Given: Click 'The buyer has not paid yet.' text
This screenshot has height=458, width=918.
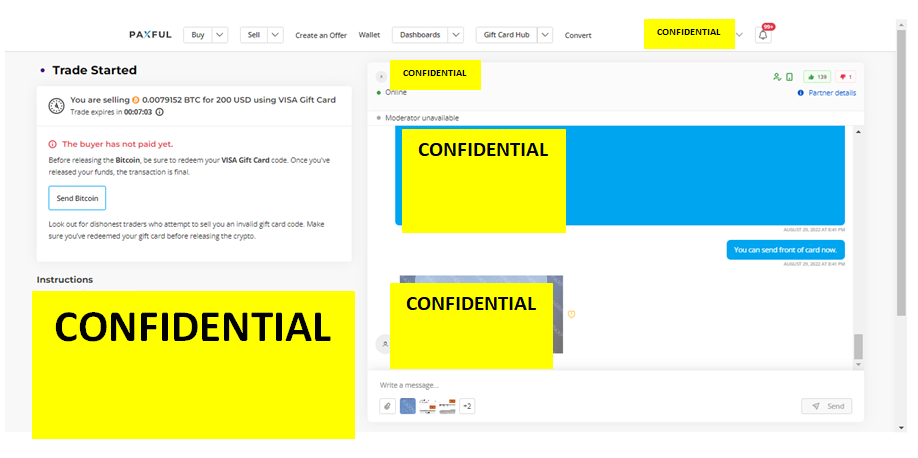Looking at the screenshot, I should 118,144.
